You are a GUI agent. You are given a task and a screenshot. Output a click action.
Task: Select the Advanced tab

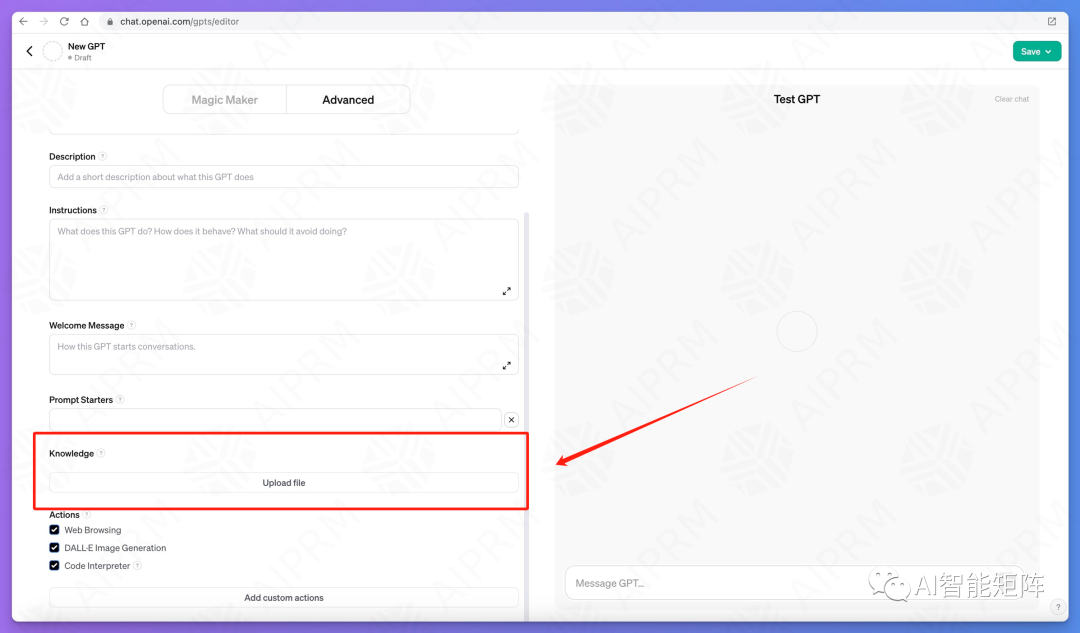(348, 100)
